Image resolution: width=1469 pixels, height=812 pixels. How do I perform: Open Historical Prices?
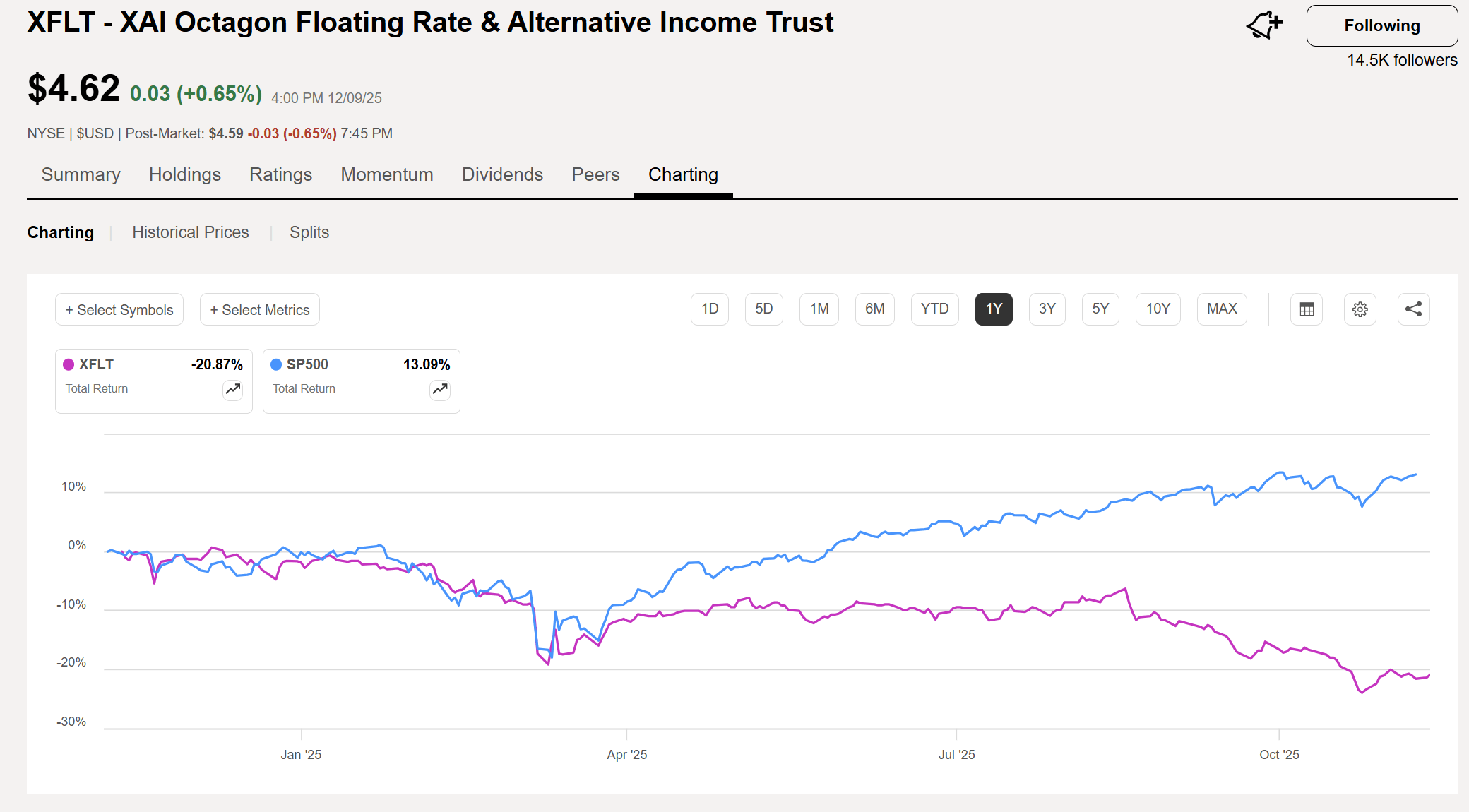pos(191,232)
